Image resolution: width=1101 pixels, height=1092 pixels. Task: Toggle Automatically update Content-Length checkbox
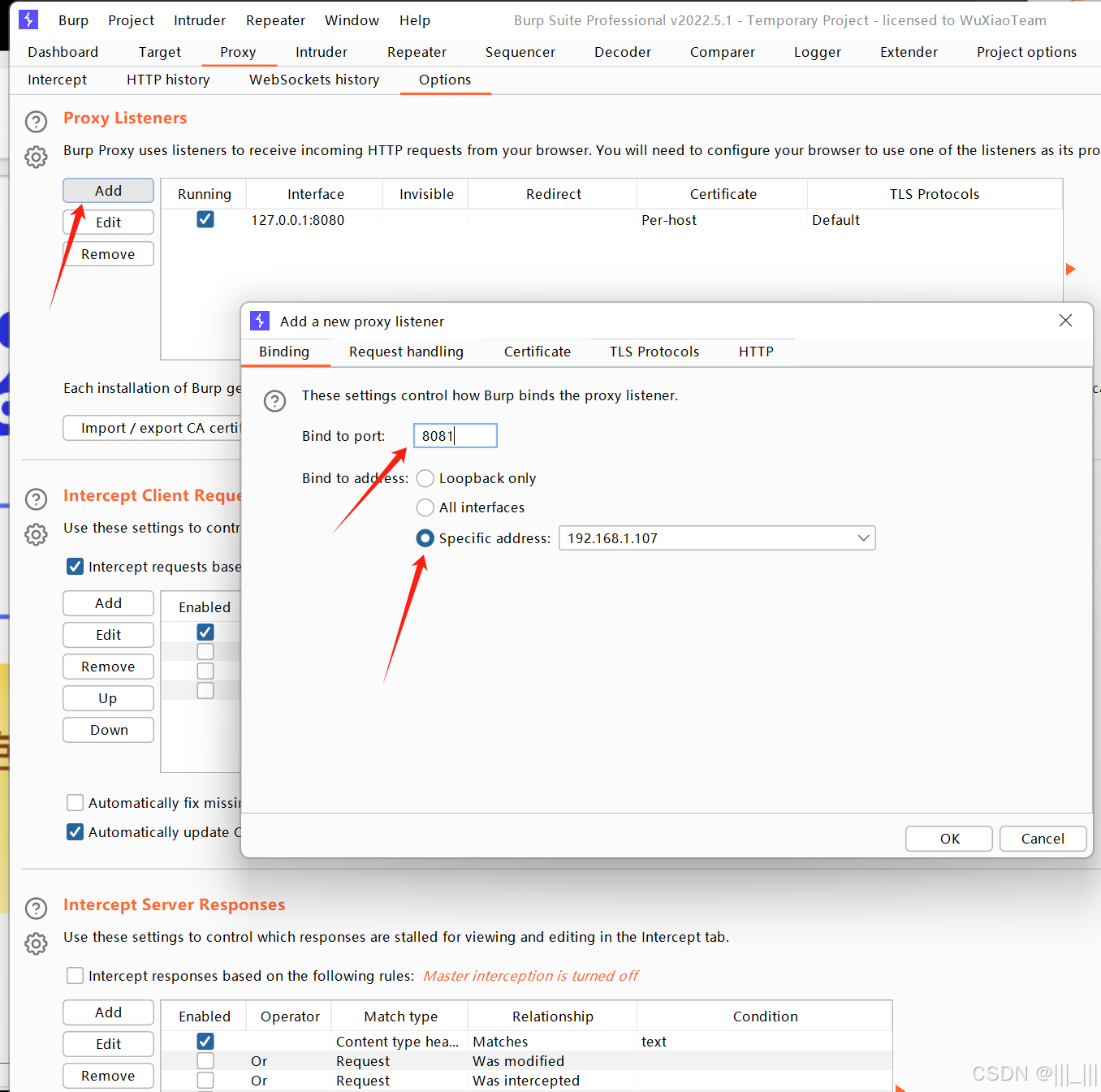point(75,831)
